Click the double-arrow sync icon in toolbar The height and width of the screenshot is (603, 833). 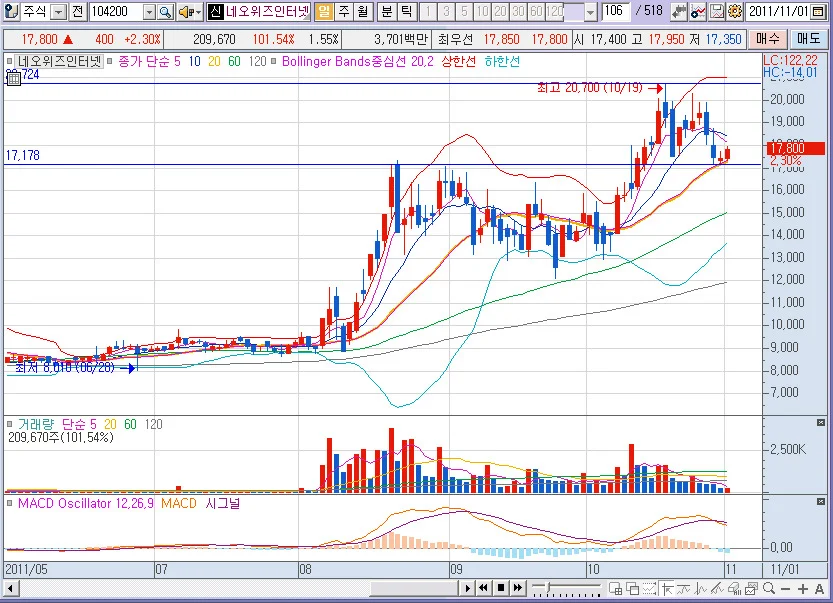[x=679, y=12]
